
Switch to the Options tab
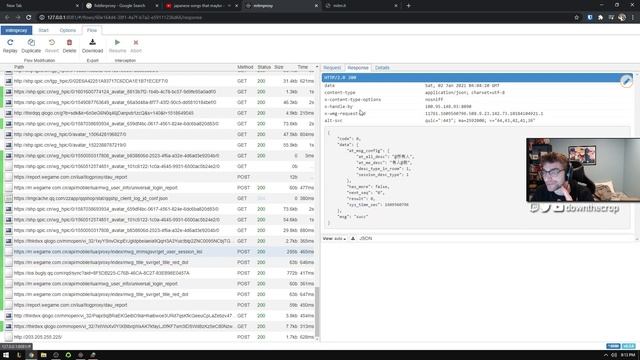click(x=68, y=30)
